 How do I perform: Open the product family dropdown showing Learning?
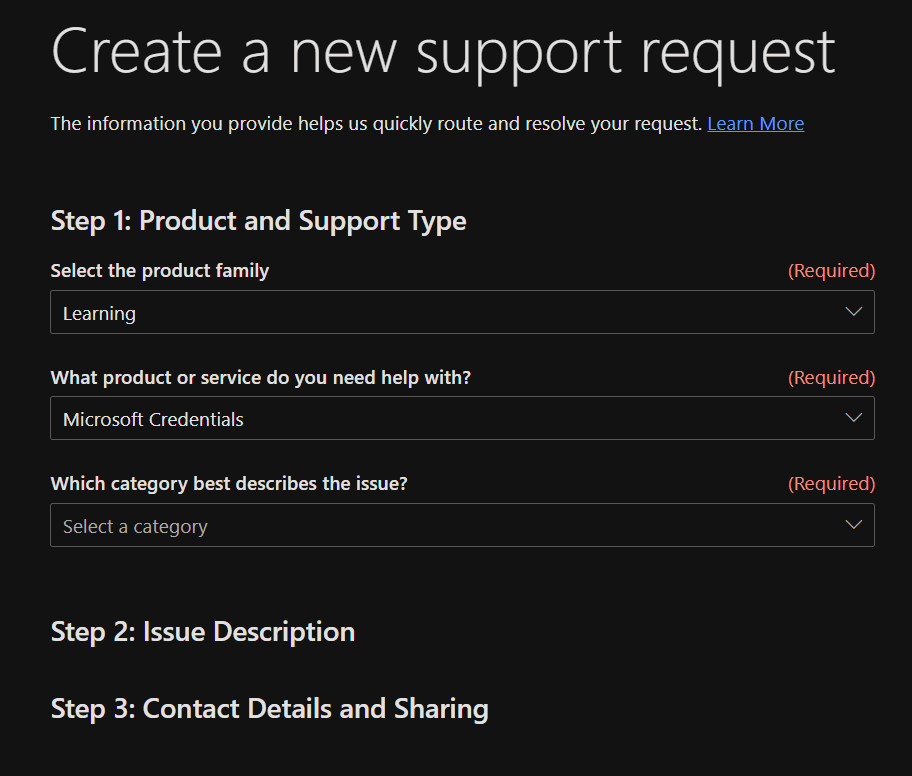click(462, 312)
